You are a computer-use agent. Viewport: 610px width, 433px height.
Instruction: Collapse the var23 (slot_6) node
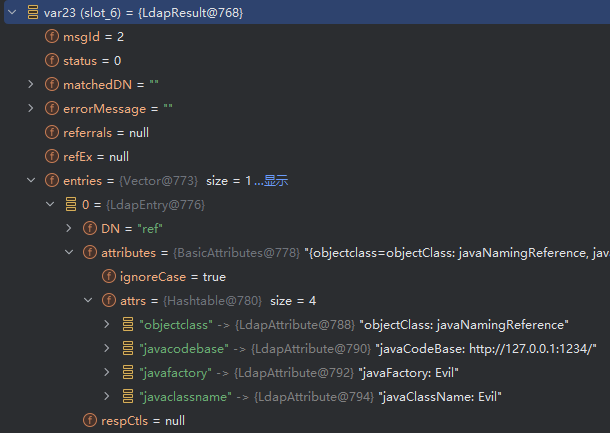point(11,13)
